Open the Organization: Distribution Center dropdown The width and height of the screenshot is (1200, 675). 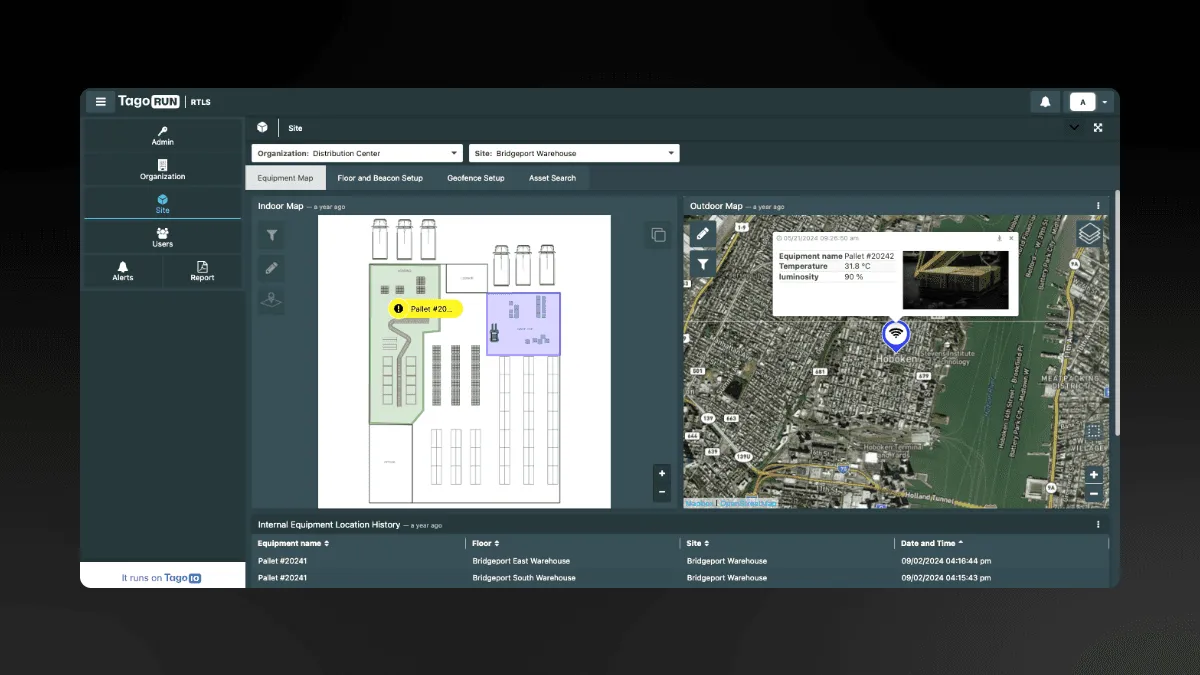click(355, 152)
